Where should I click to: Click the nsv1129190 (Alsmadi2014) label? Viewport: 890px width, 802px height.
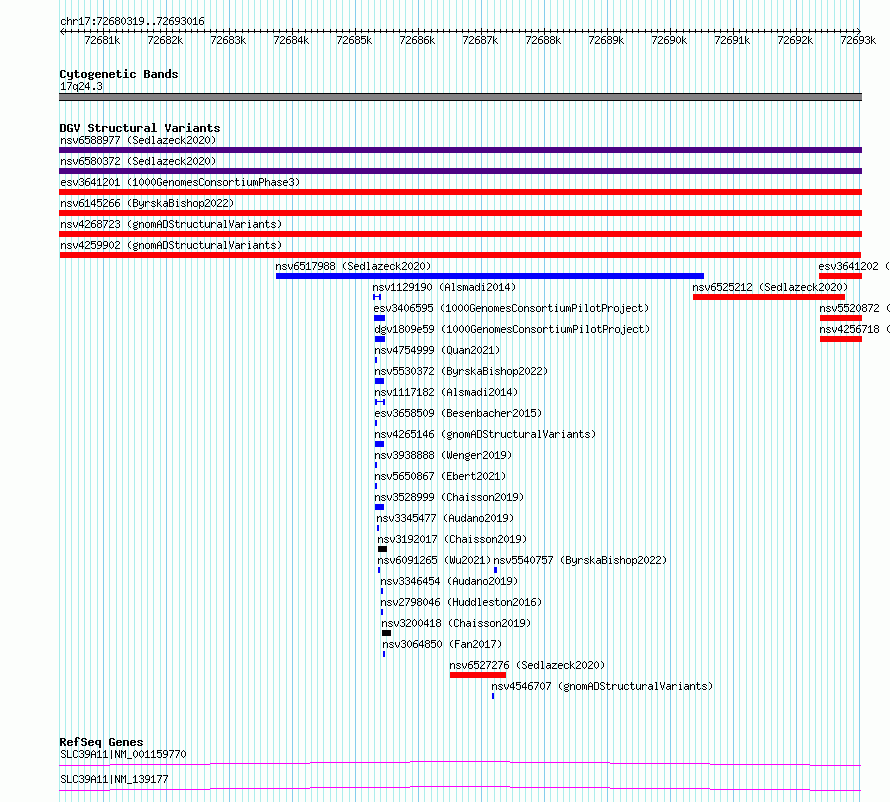coord(444,287)
